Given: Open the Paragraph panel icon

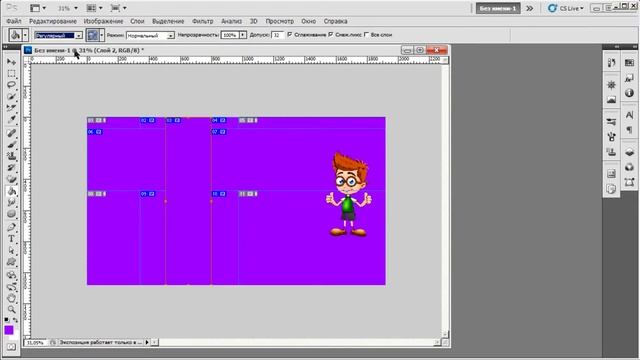Looking at the screenshot, I should point(629,130).
